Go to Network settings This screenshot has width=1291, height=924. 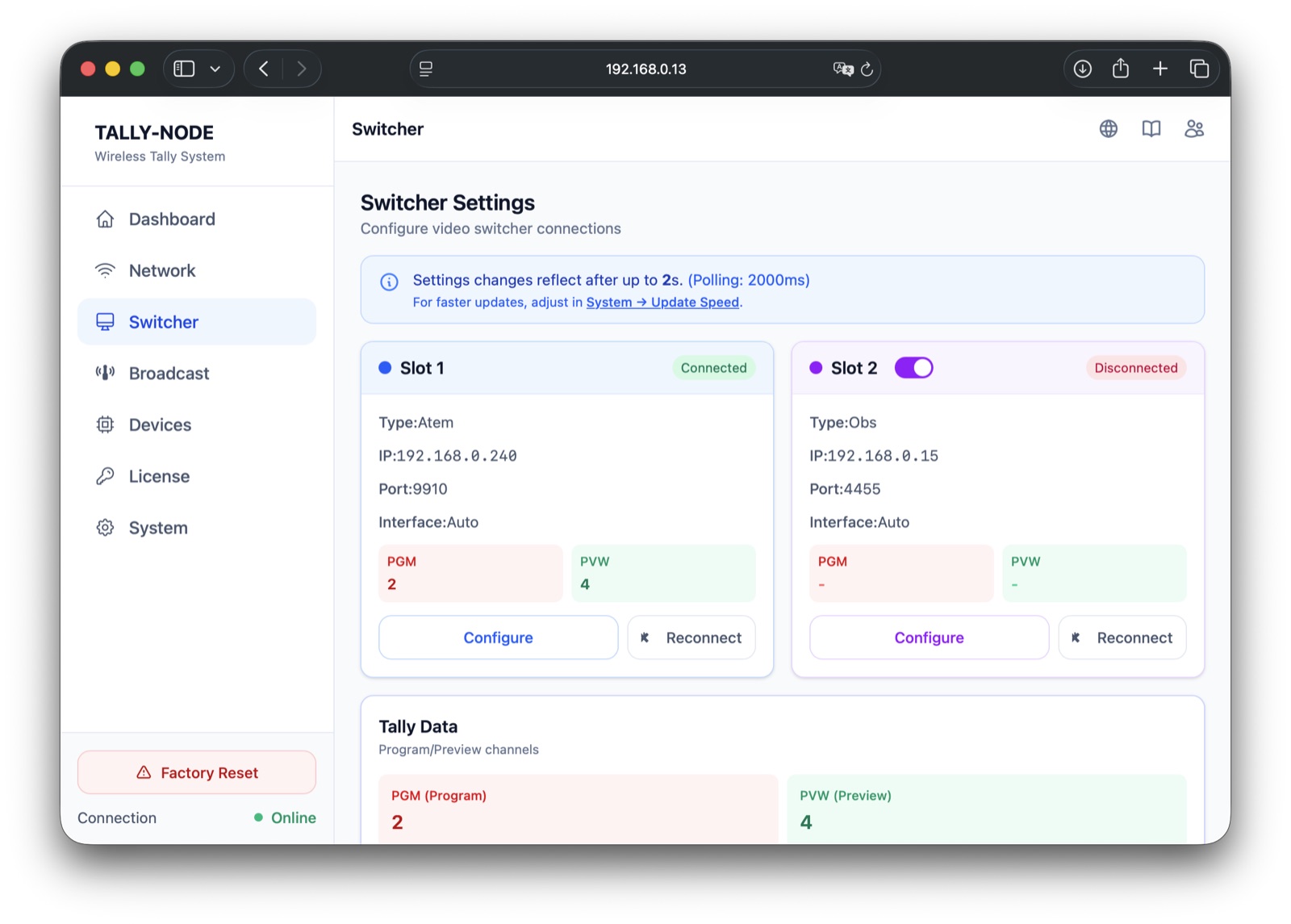click(x=197, y=270)
